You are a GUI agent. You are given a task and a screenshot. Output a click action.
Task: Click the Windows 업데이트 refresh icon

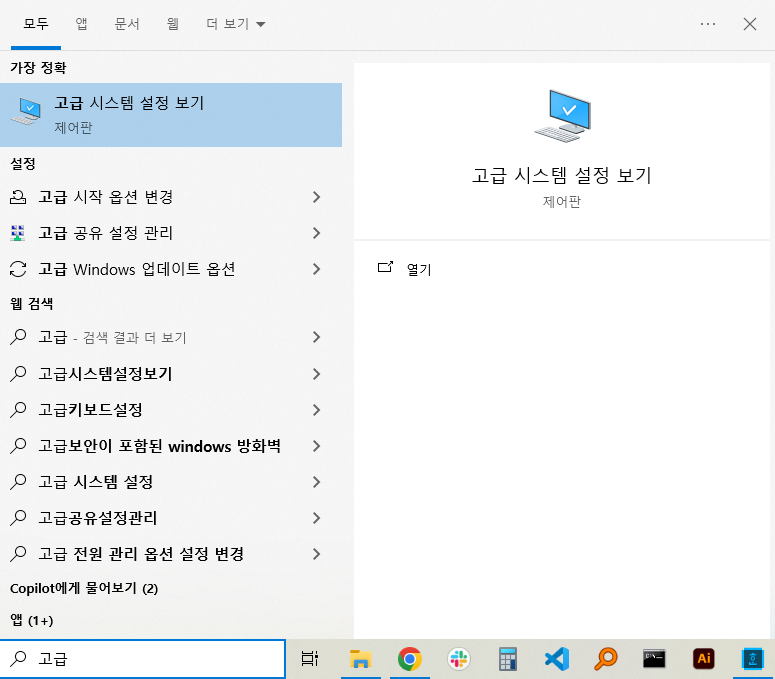18,269
